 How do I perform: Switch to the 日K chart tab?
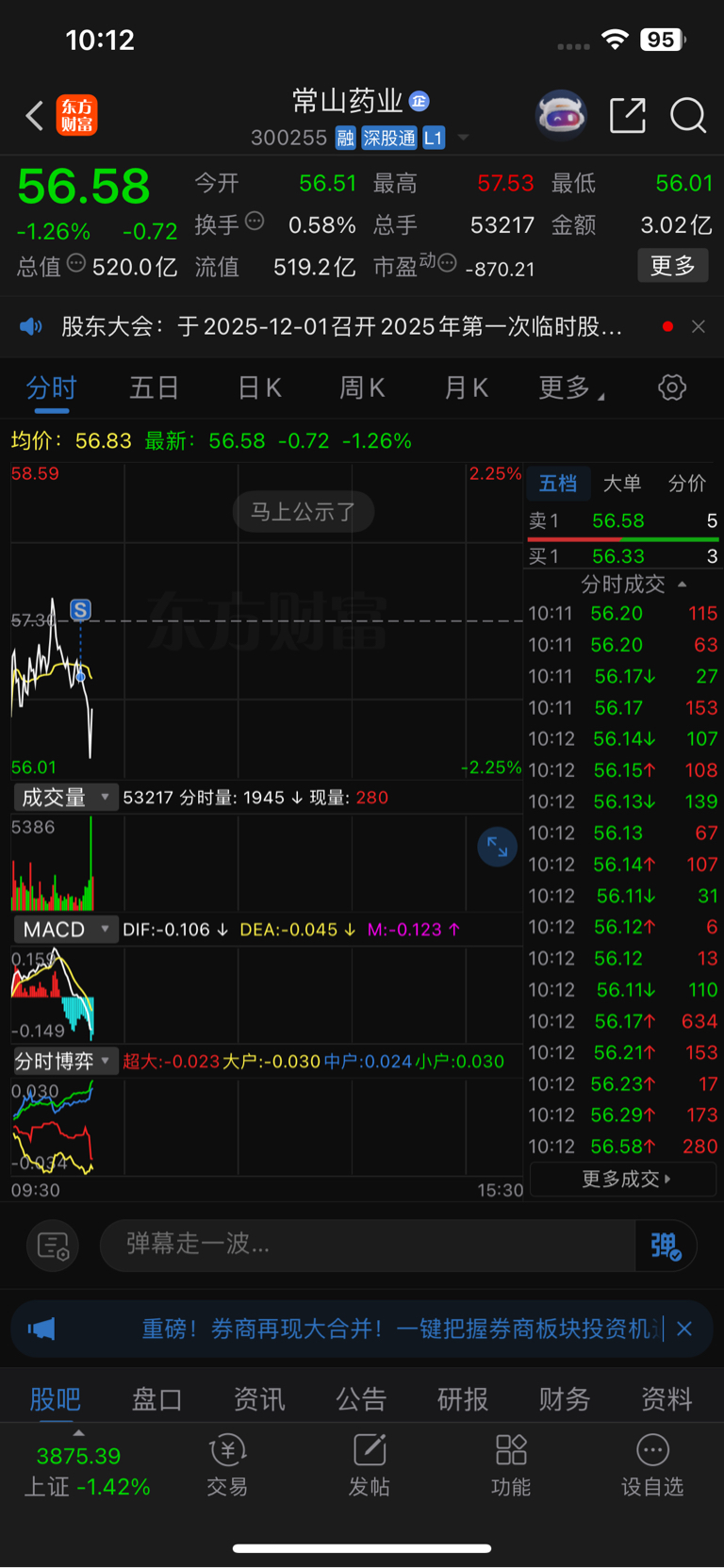coord(259,388)
